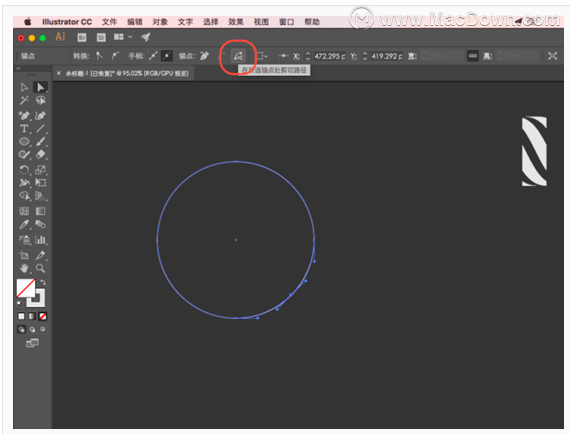Change screen mode at toolbar bottom
This screenshot has height=434, width=570.
(32, 343)
